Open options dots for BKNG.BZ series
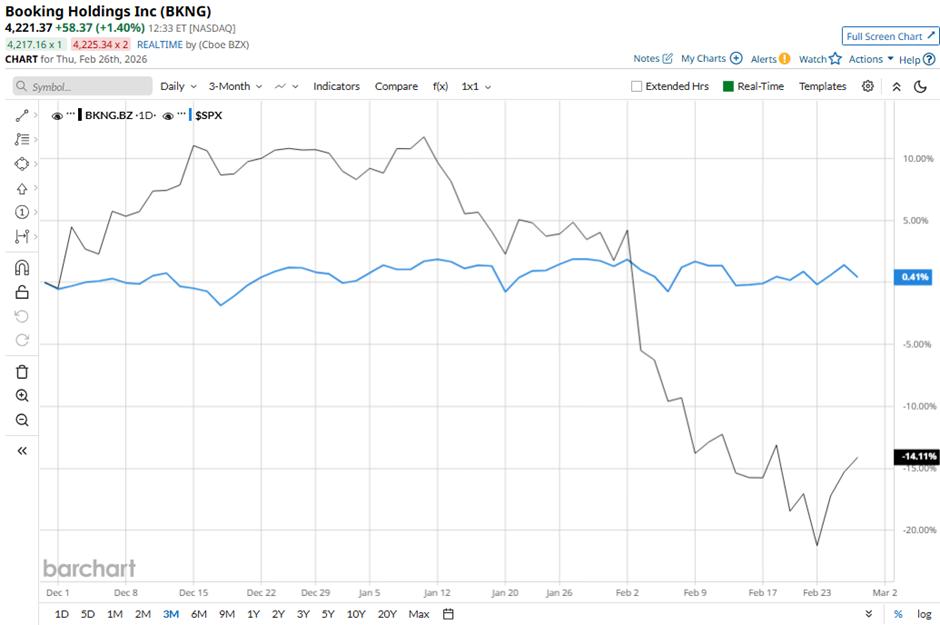This screenshot has width=940, height=625. [71, 113]
